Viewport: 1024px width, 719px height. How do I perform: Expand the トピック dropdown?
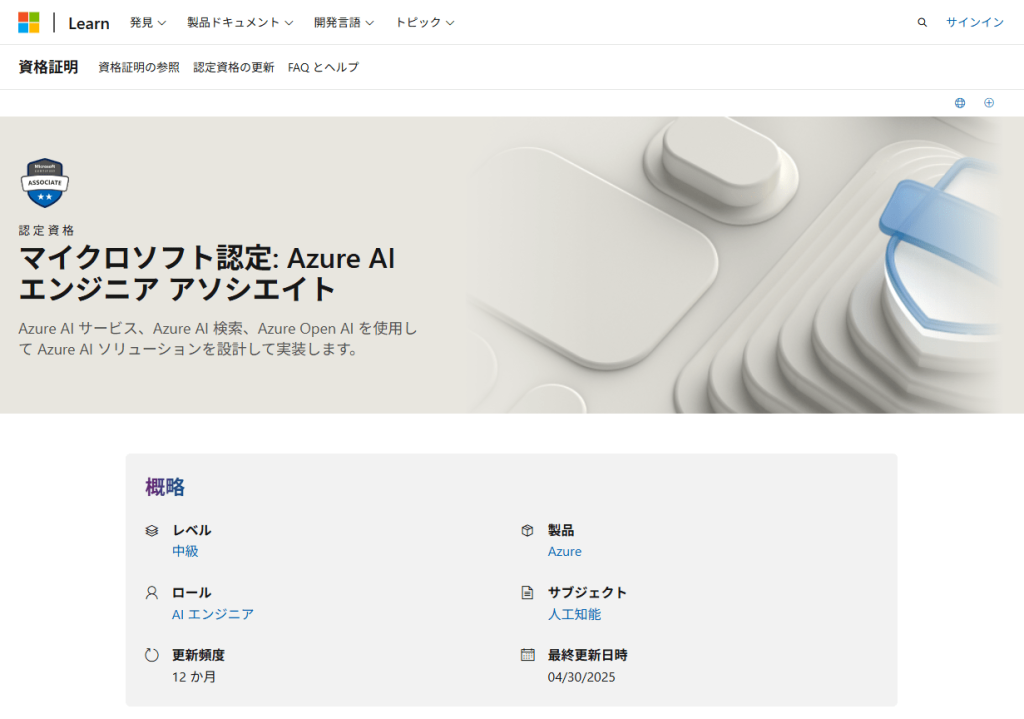coord(424,22)
